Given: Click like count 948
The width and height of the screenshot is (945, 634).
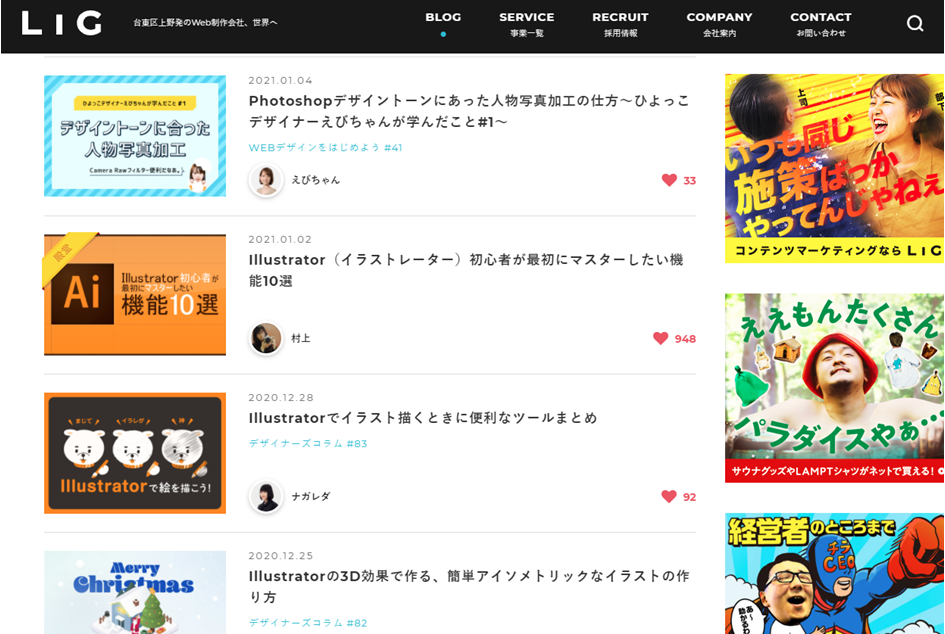Looking at the screenshot, I should pyautogui.click(x=685, y=339).
